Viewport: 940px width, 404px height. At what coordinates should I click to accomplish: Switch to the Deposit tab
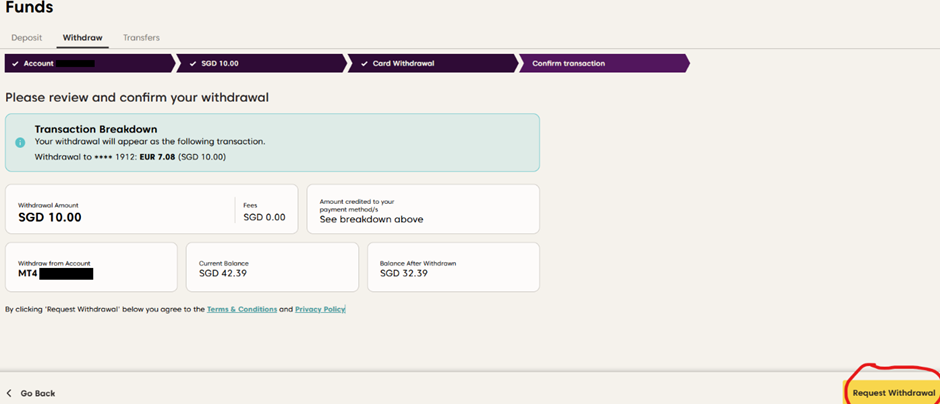[x=27, y=38]
